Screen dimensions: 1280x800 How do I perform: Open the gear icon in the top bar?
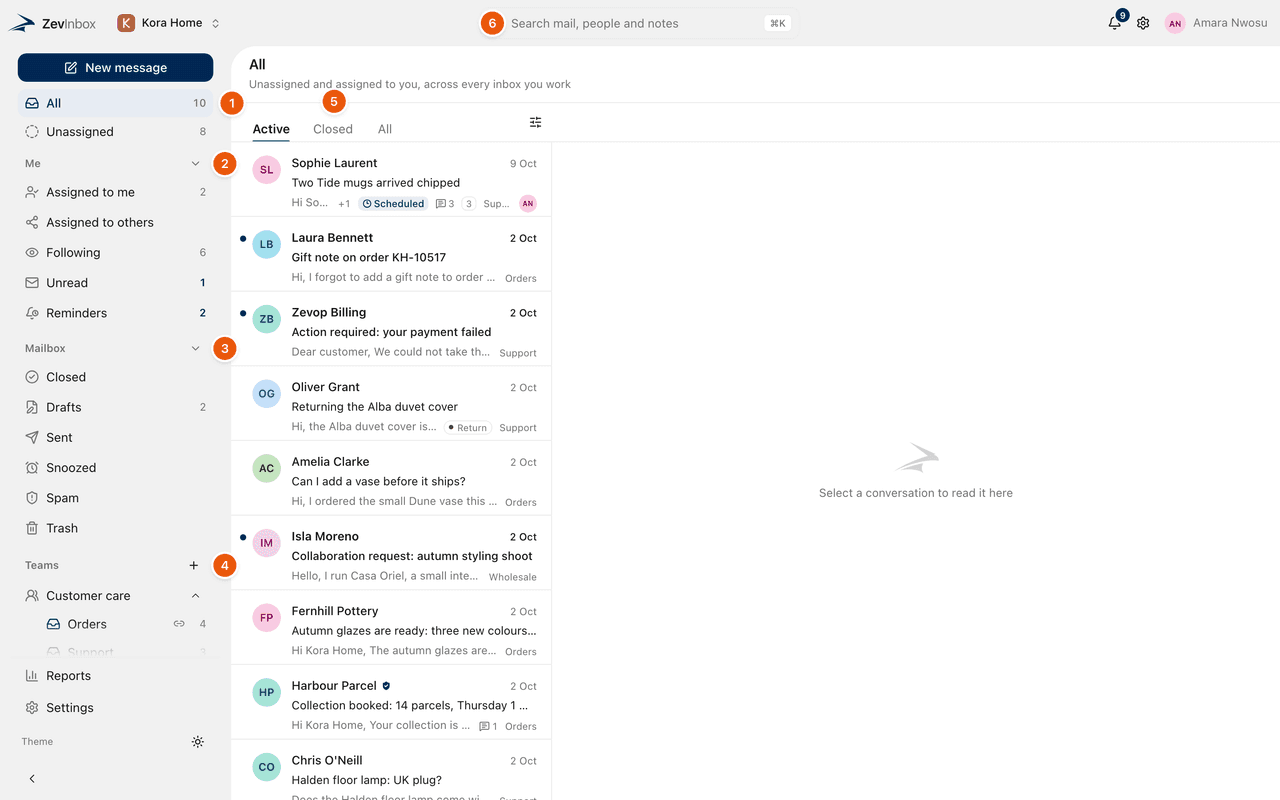click(1143, 23)
